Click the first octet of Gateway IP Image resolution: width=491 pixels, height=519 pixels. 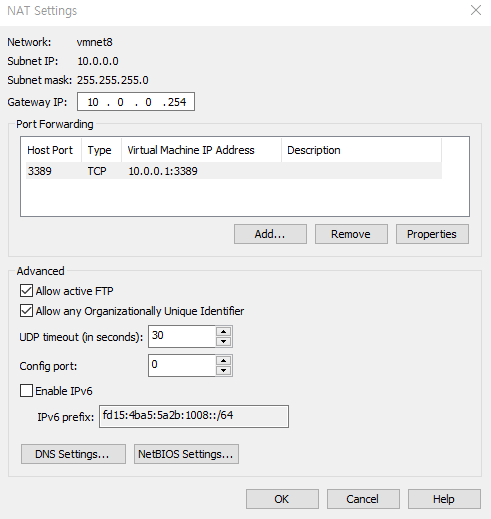(x=93, y=102)
